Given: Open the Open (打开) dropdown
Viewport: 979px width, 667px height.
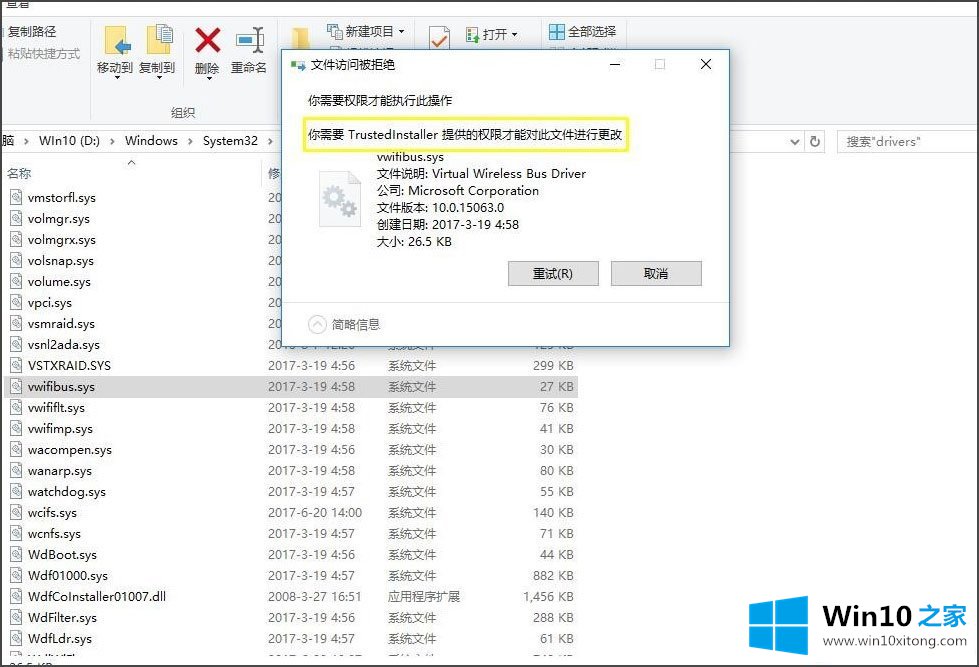Looking at the screenshot, I should coord(493,34).
